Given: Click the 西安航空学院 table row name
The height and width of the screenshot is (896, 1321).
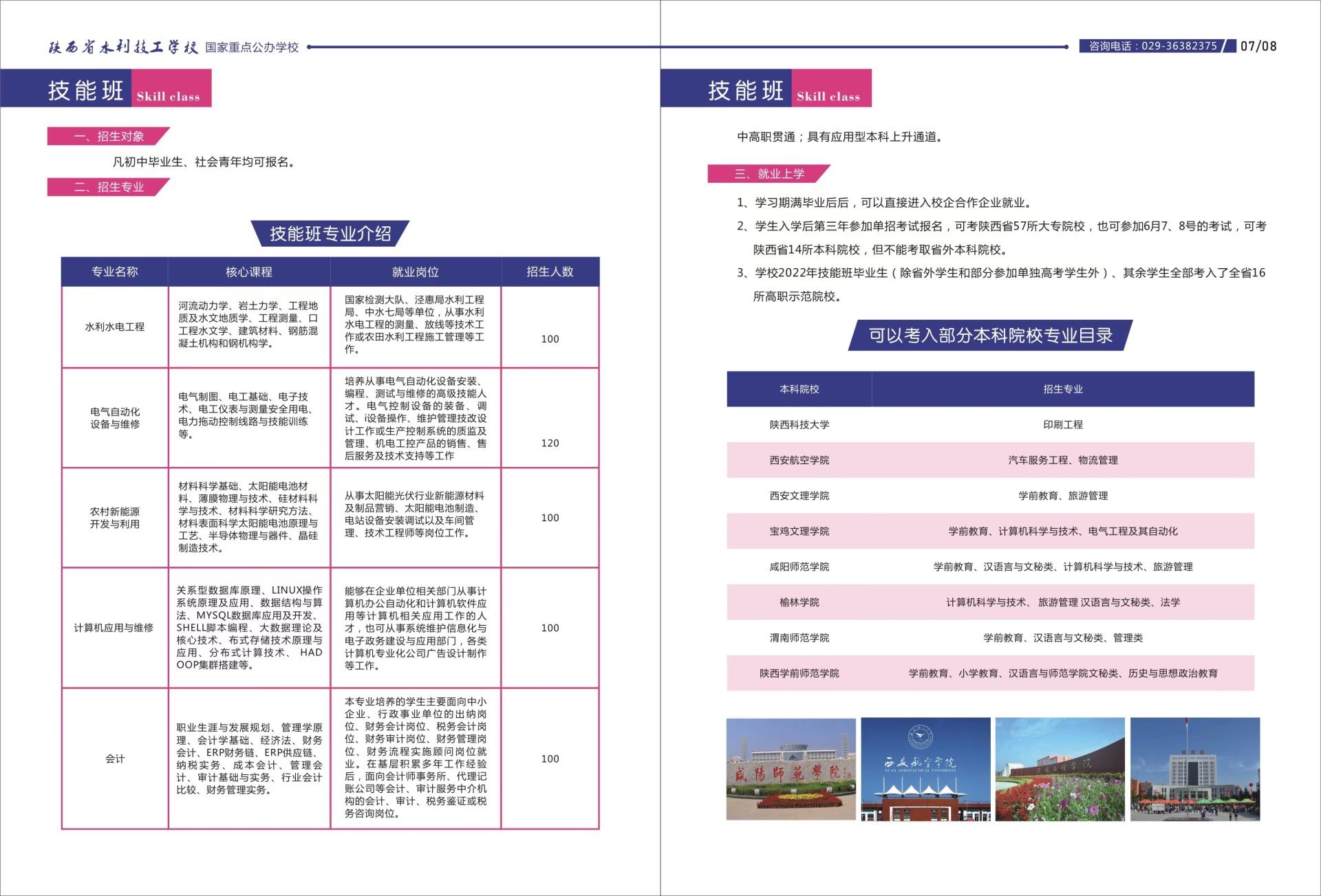Looking at the screenshot, I should pos(799,461).
